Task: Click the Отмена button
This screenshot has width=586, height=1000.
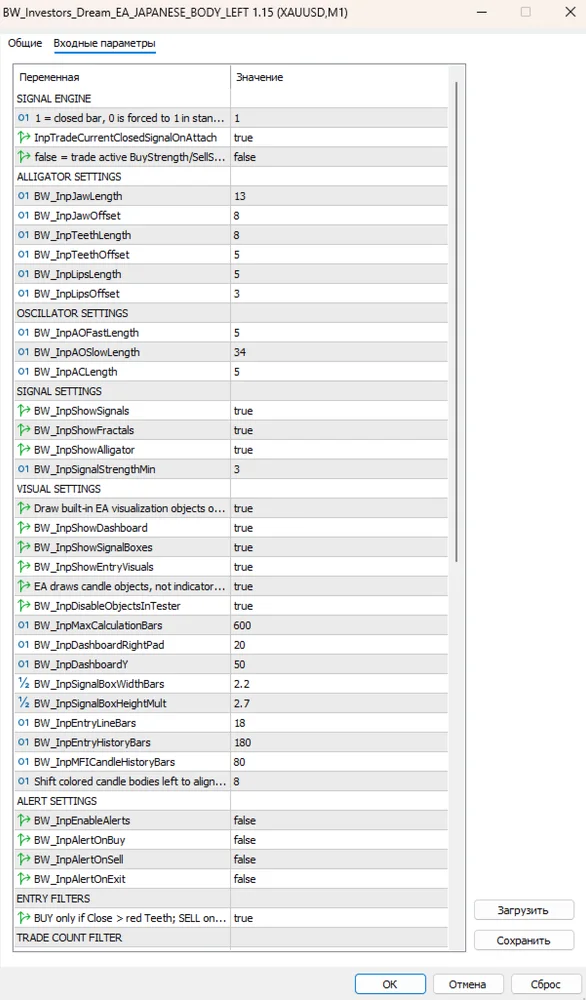Action: click(x=468, y=984)
